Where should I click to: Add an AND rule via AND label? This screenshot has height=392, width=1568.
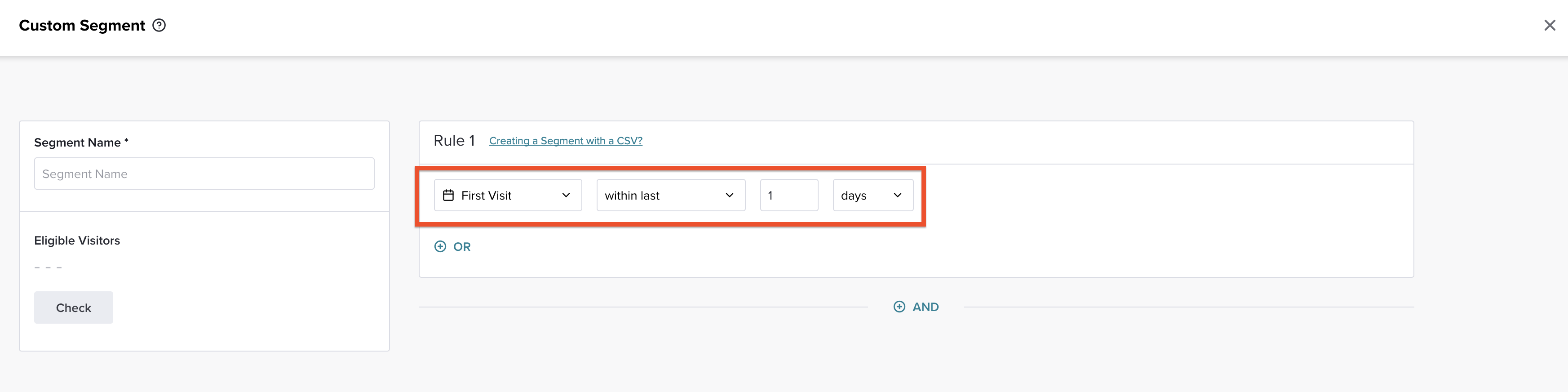[x=925, y=307]
